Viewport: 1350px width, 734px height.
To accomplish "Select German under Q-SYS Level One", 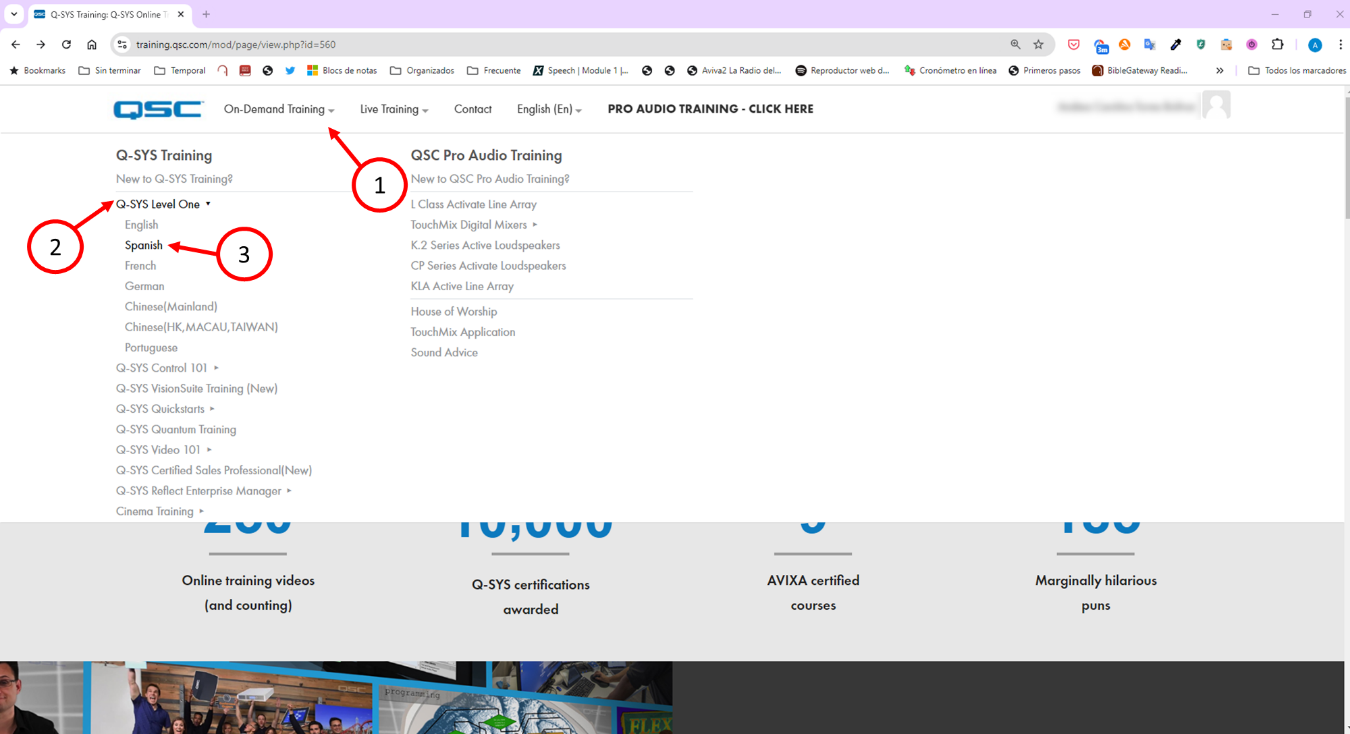I will click(144, 286).
